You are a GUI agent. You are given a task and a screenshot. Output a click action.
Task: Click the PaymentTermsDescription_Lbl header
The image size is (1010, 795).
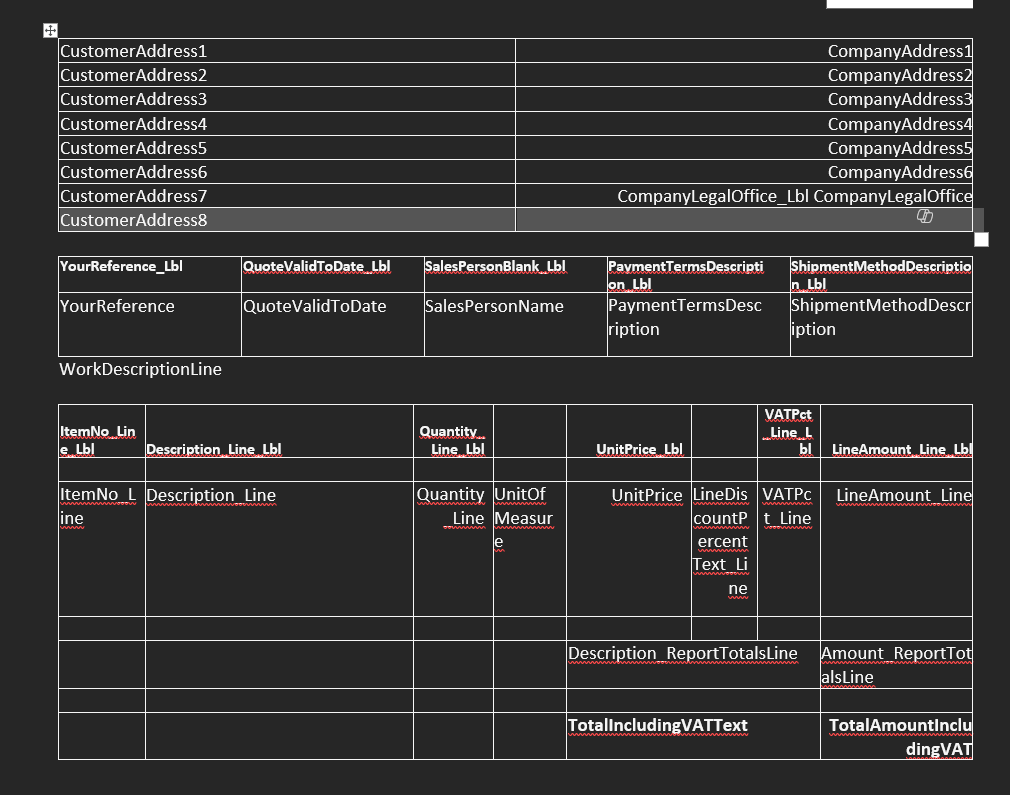coord(684,274)
